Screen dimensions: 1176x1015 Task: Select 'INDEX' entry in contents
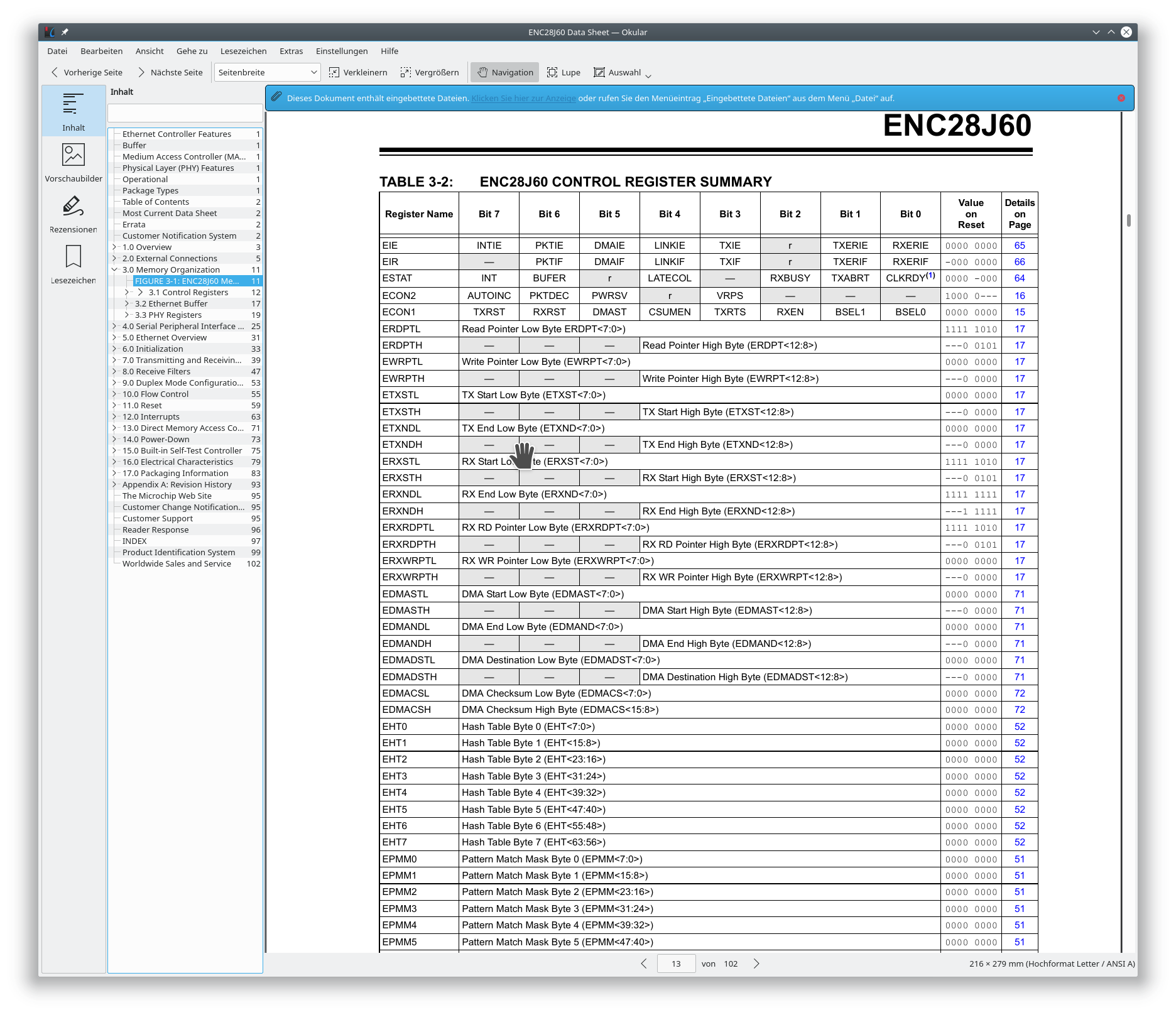[134, 541]
